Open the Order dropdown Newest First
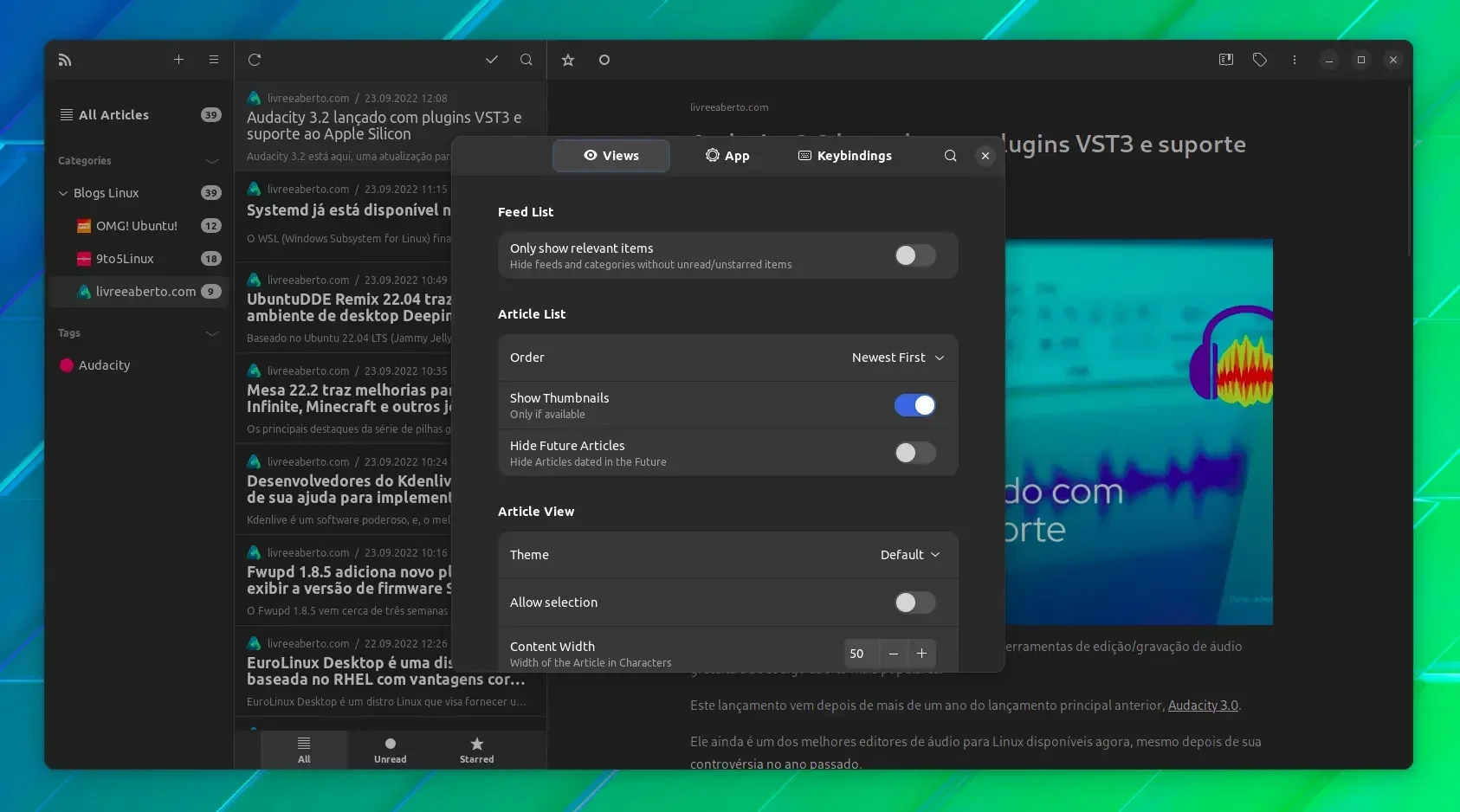 coord(897,358)
